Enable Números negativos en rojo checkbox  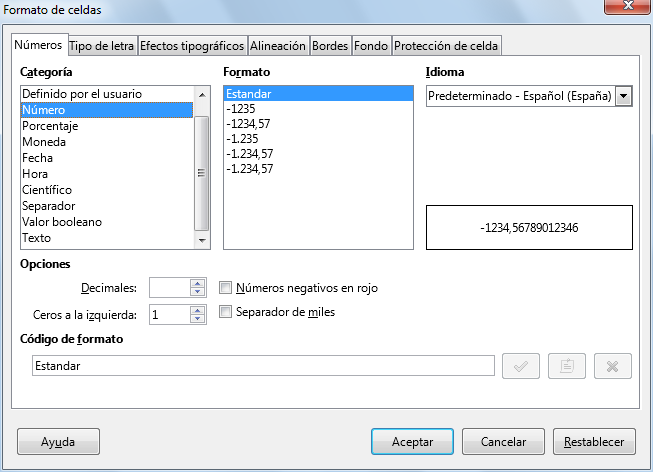click(225, 287)
